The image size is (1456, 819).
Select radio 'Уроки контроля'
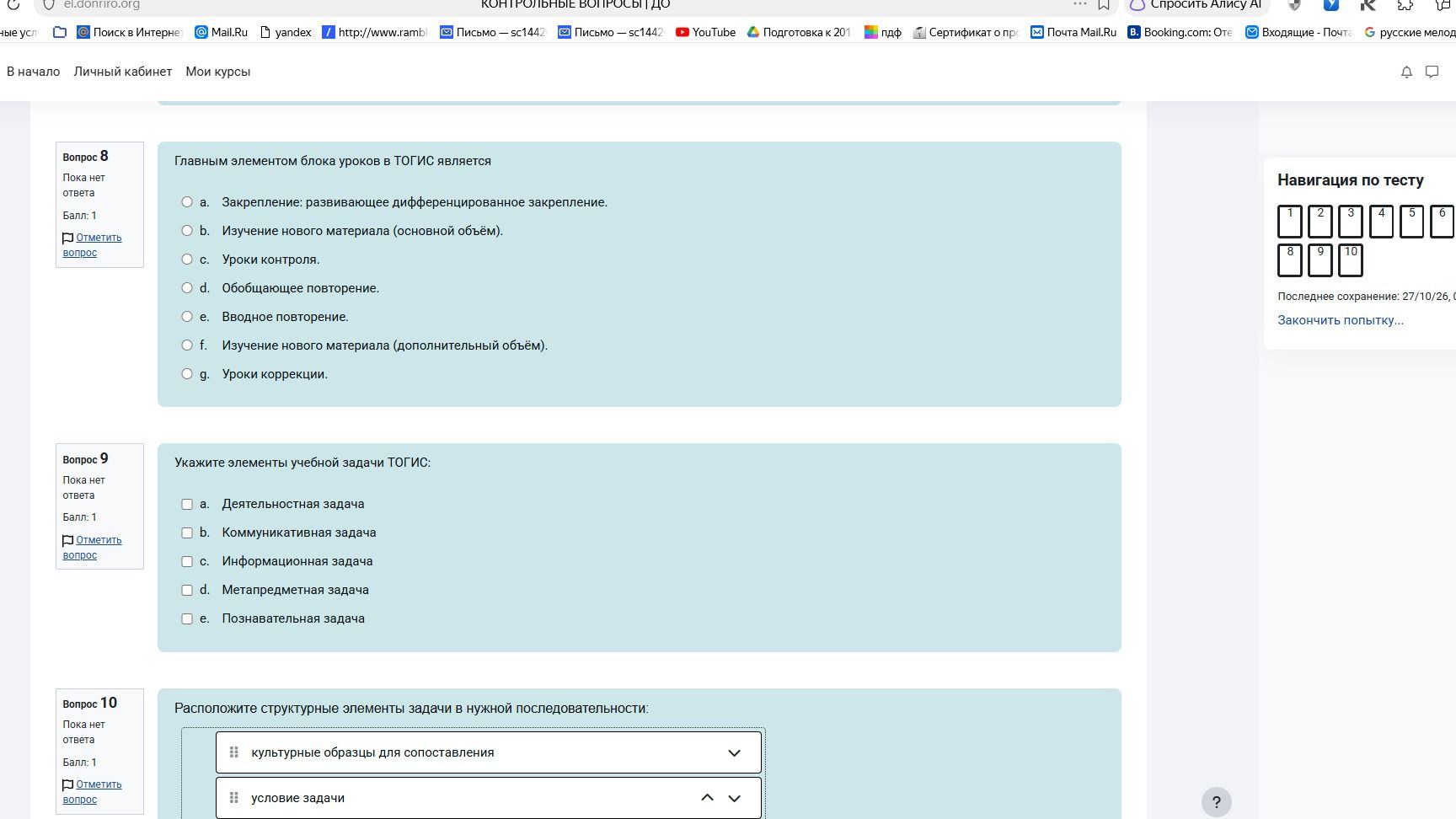pyautogui.click(x=187, y=260)
